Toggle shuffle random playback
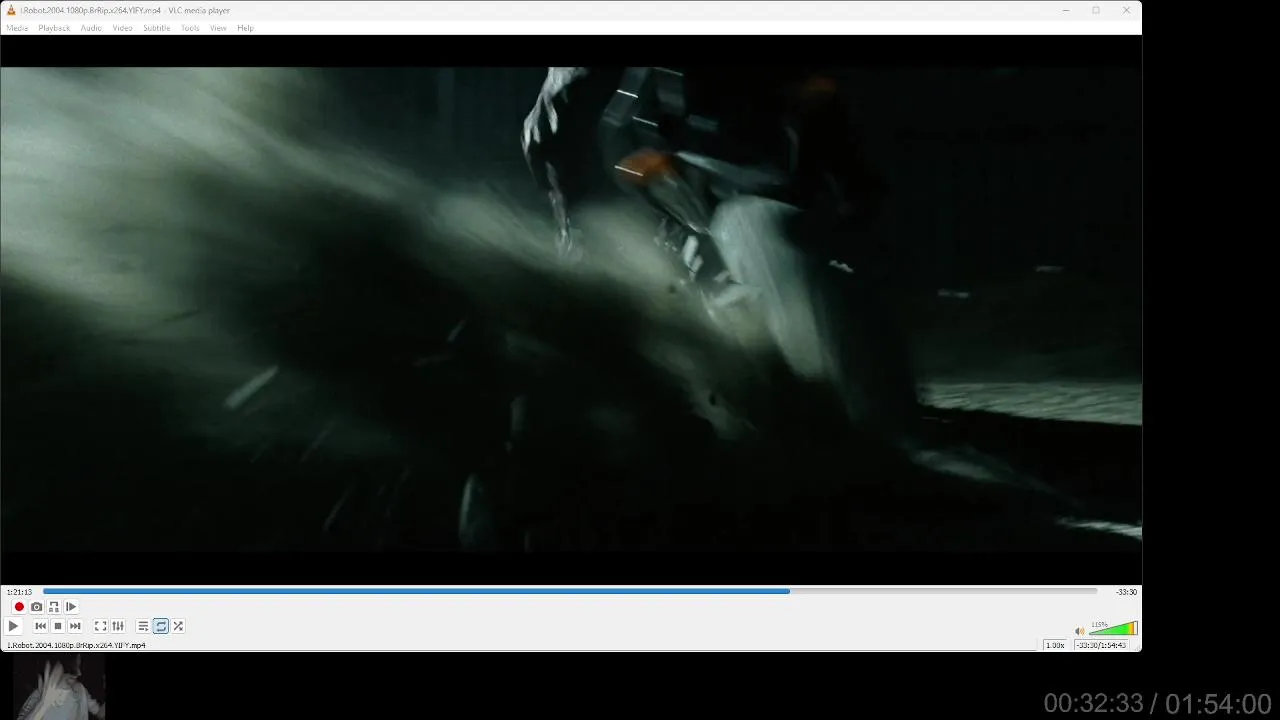This screenshot has width=1280, height=720. 178,626
